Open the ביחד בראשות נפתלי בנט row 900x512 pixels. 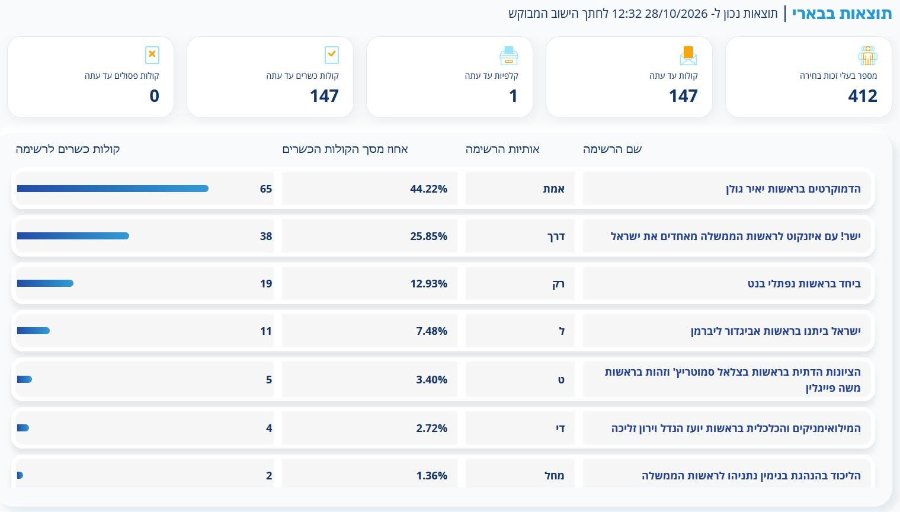click(443, 284)
